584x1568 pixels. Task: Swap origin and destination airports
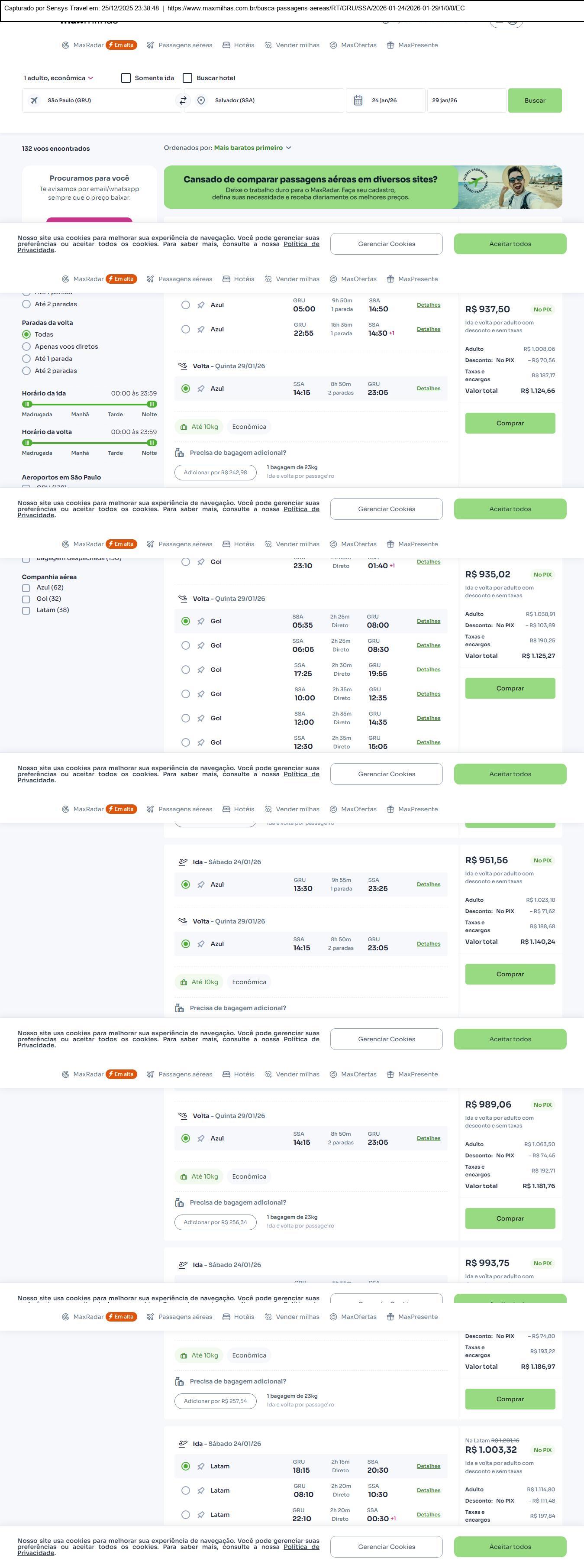[x=183, y=100]
